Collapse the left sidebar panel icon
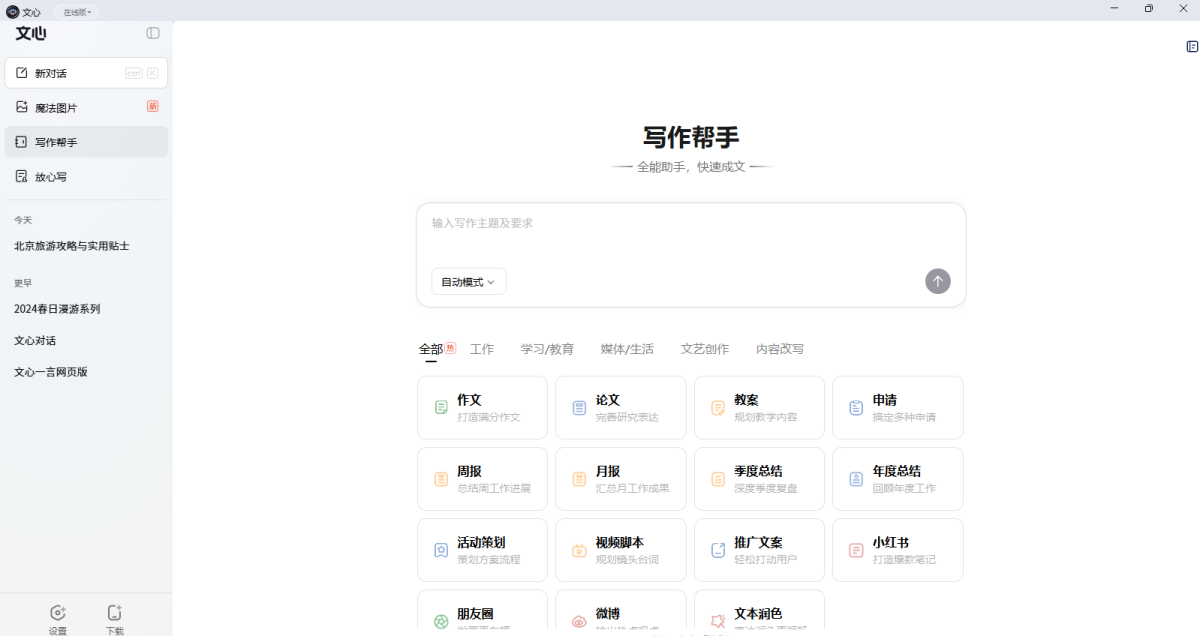Screen dimensions: 1200x636 click(x=153, y=33)
